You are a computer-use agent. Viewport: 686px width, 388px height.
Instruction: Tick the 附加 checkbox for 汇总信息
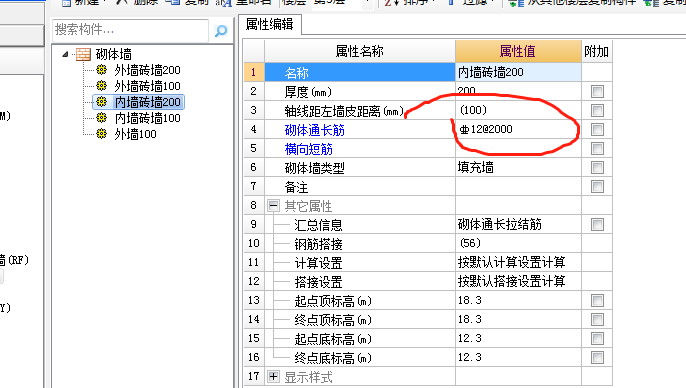(x=597, y=224)
